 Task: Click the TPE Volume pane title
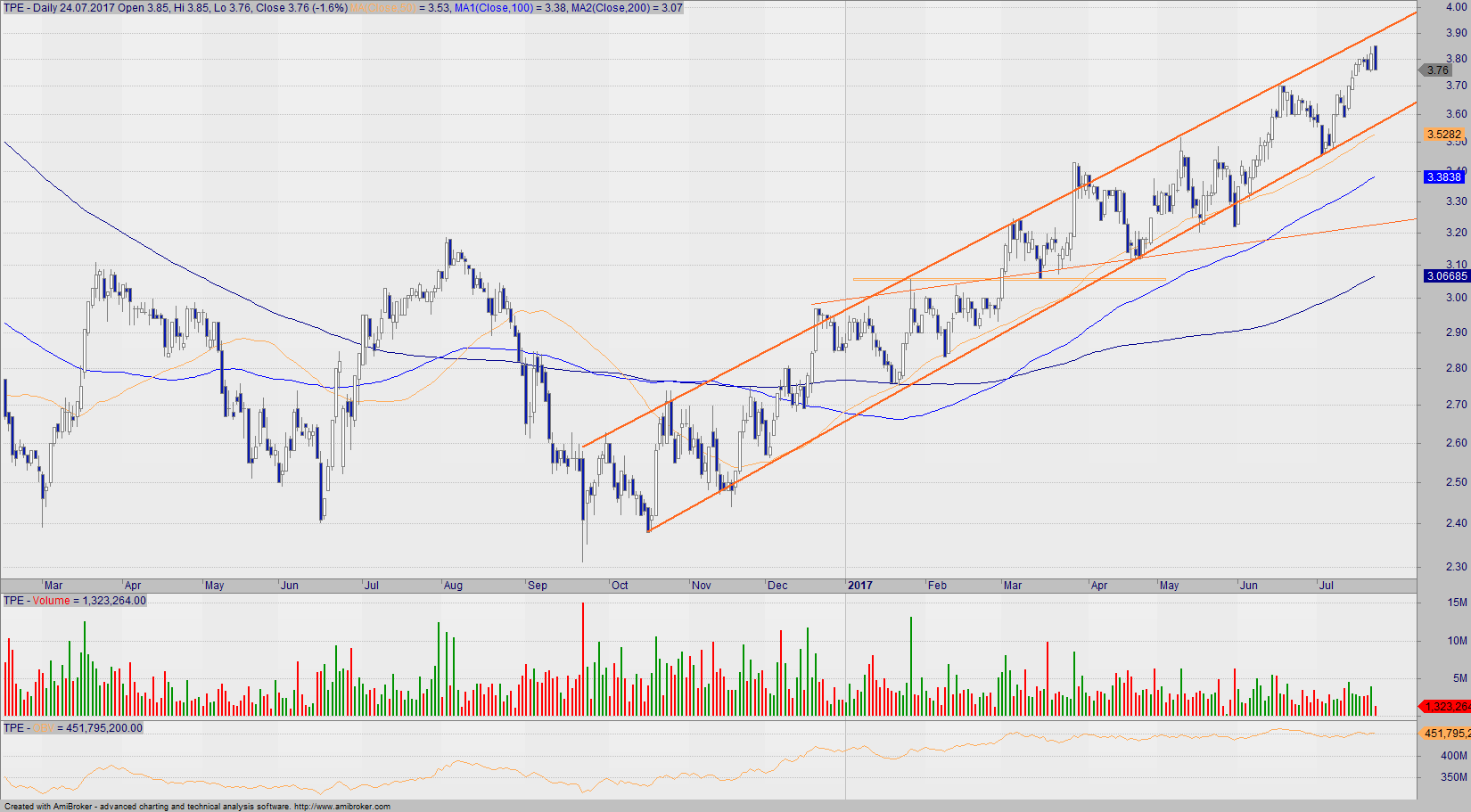point(74,601)
